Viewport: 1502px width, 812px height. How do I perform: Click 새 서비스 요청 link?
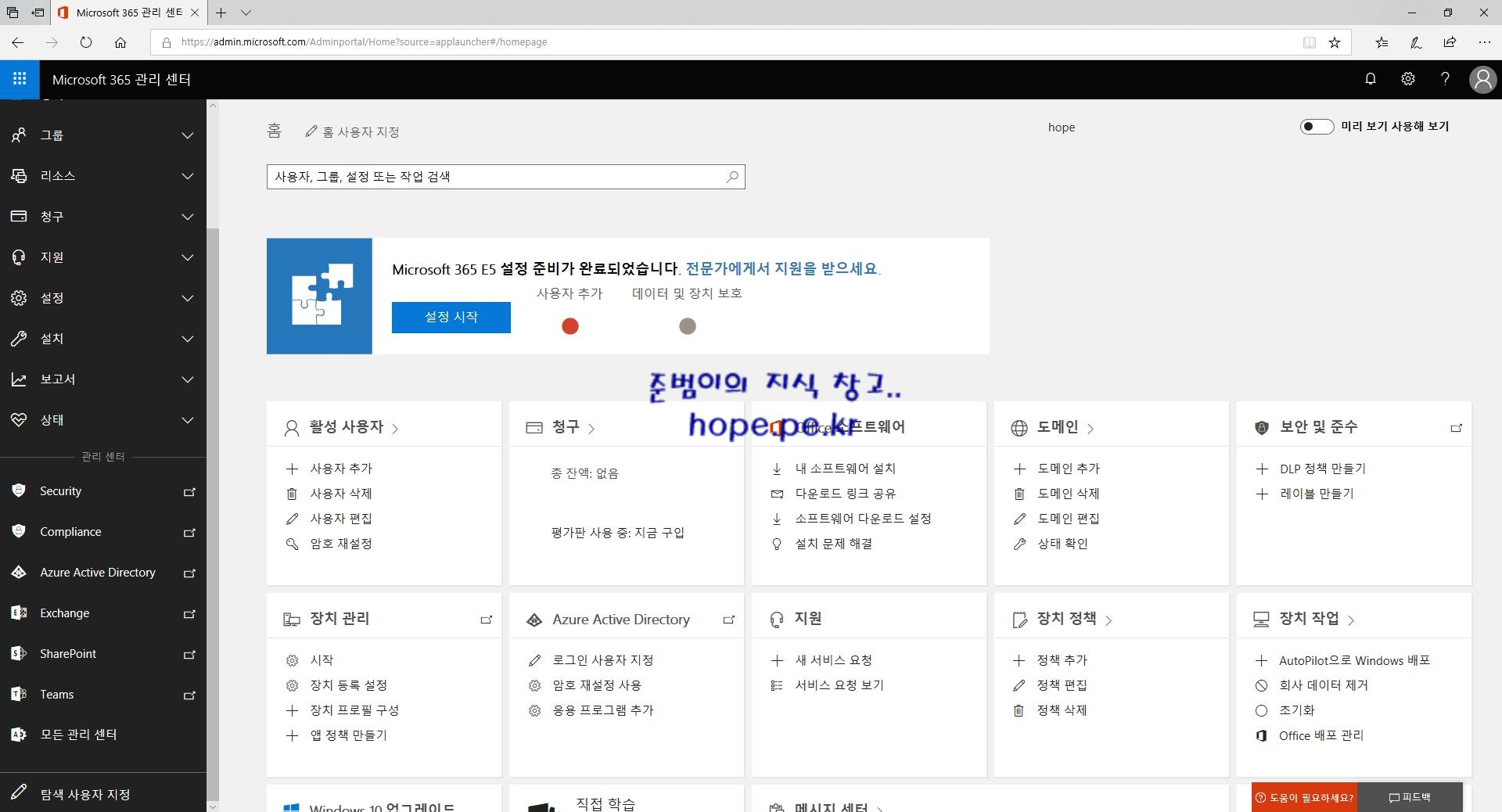[x=833, y=660]
